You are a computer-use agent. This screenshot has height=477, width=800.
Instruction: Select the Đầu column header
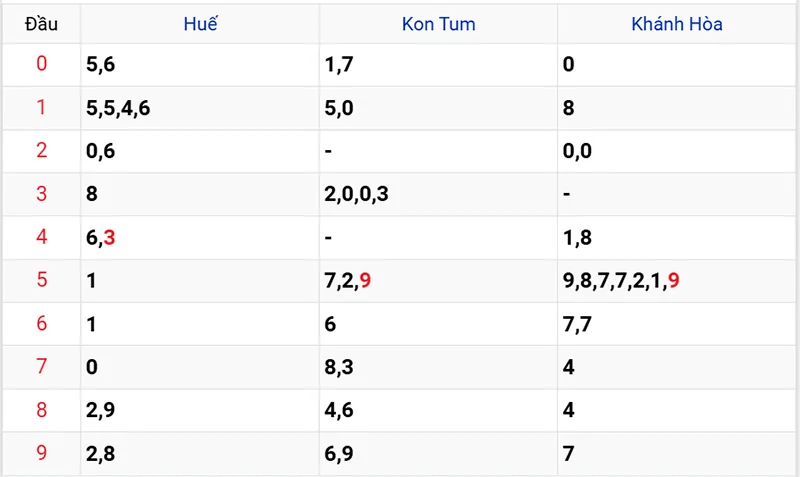(x=41, y=24)
